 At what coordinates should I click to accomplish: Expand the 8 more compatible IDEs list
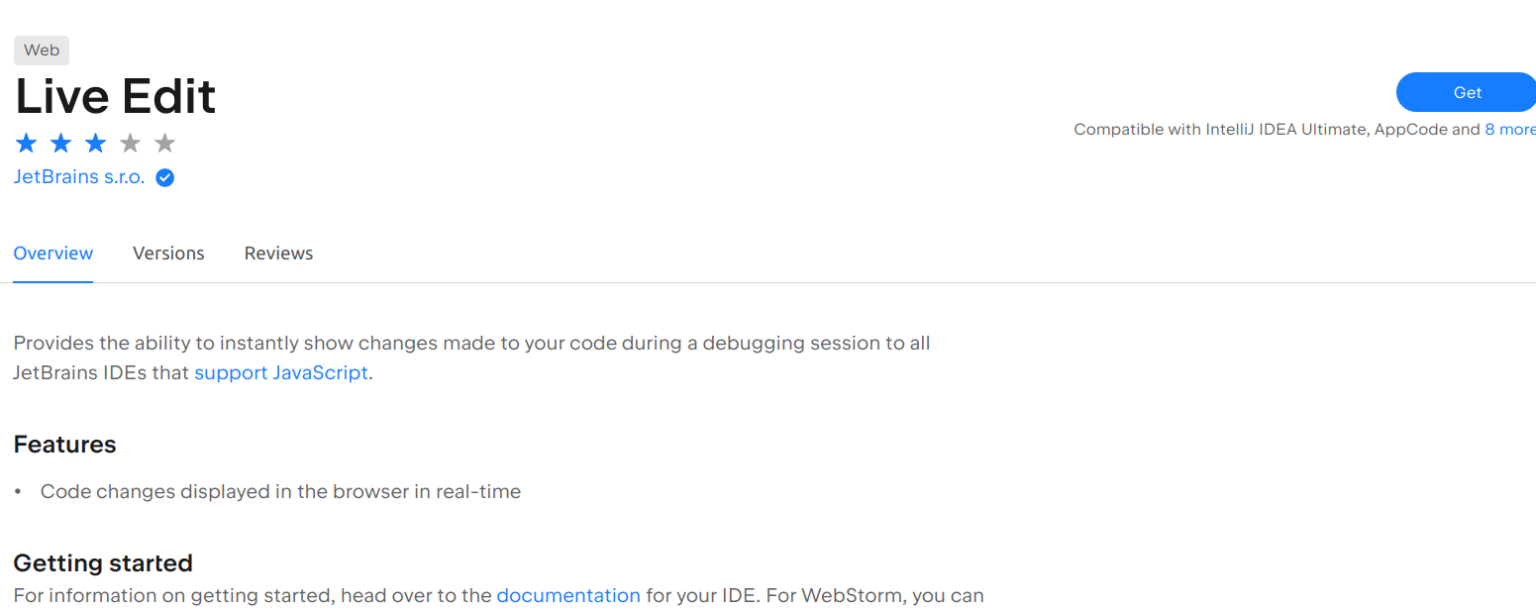click(x=1510, y=129)
